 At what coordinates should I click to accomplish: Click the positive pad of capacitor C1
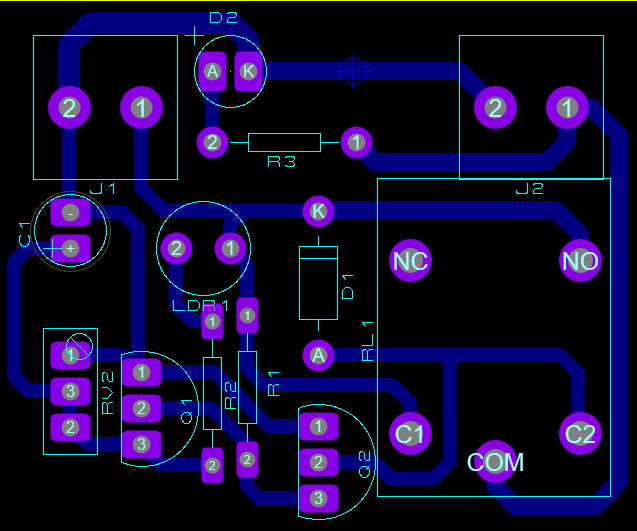coord(70,249)
